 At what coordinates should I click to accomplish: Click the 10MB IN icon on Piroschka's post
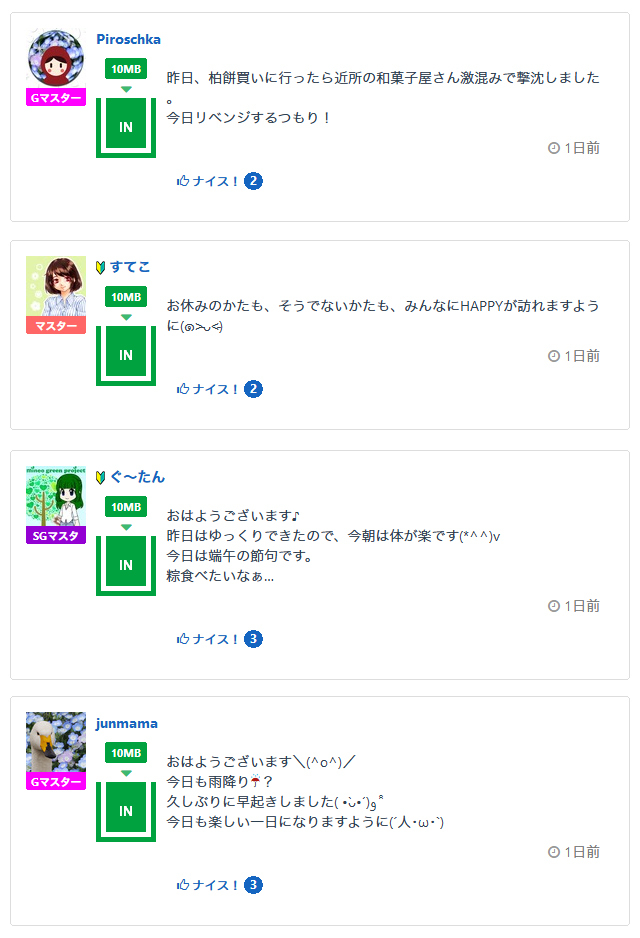pyautogui.click(x=126, y=109)
